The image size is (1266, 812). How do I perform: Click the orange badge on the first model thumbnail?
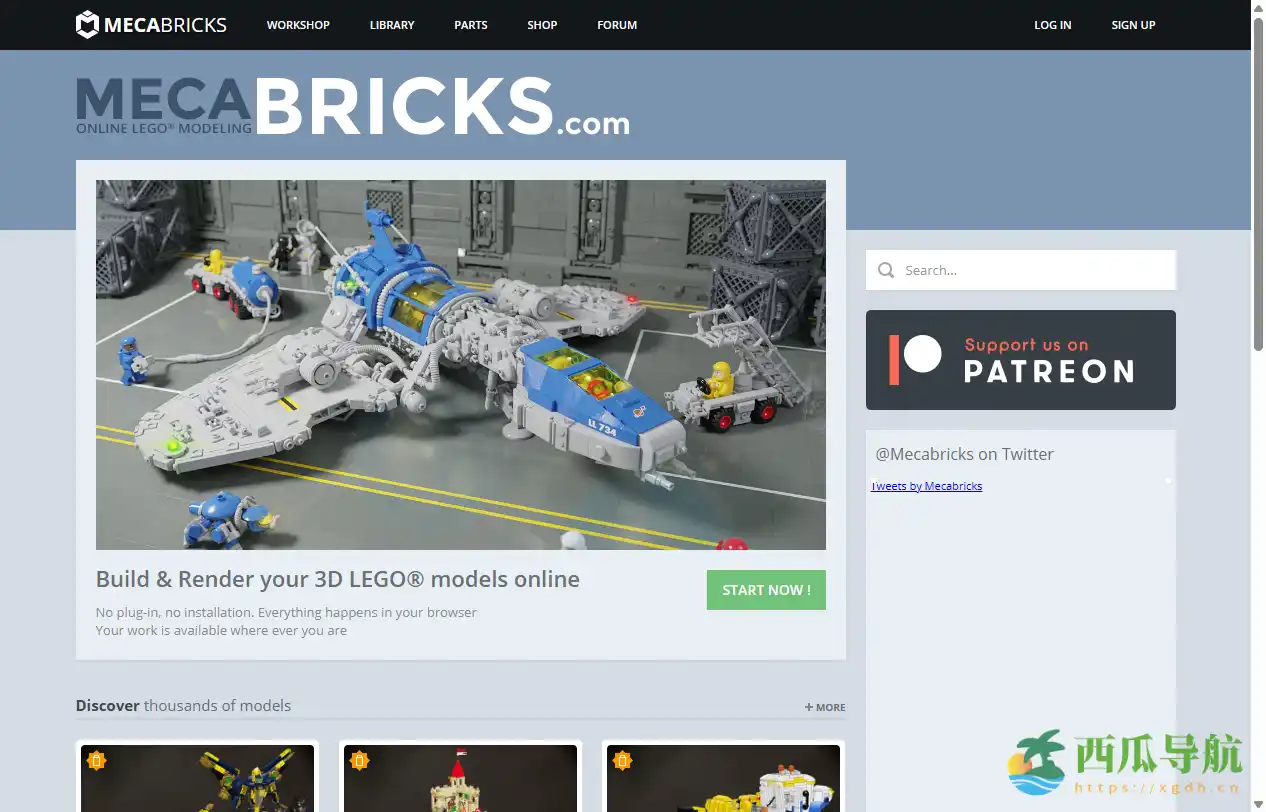click(x=96, y=760)
